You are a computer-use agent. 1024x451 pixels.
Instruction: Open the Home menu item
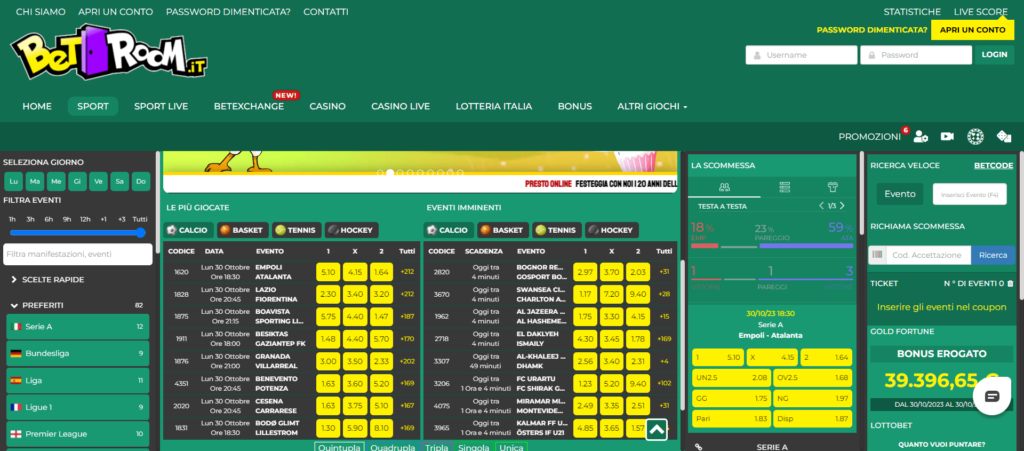click(x=37, y=106)
